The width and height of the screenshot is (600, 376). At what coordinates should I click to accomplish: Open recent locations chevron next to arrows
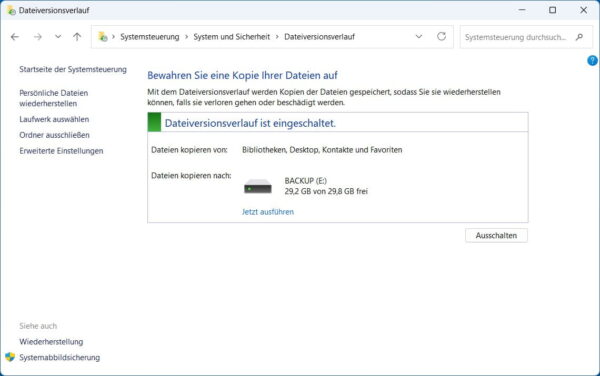point(58,37)
